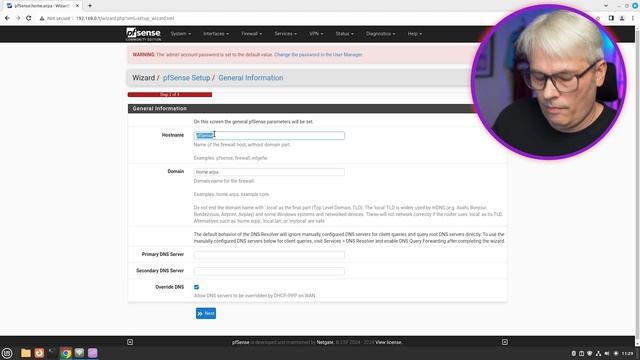Select the pfSense.home.arpa Wizard browser tab
This screenshot has height=360, width=640.
coord(42,6)
